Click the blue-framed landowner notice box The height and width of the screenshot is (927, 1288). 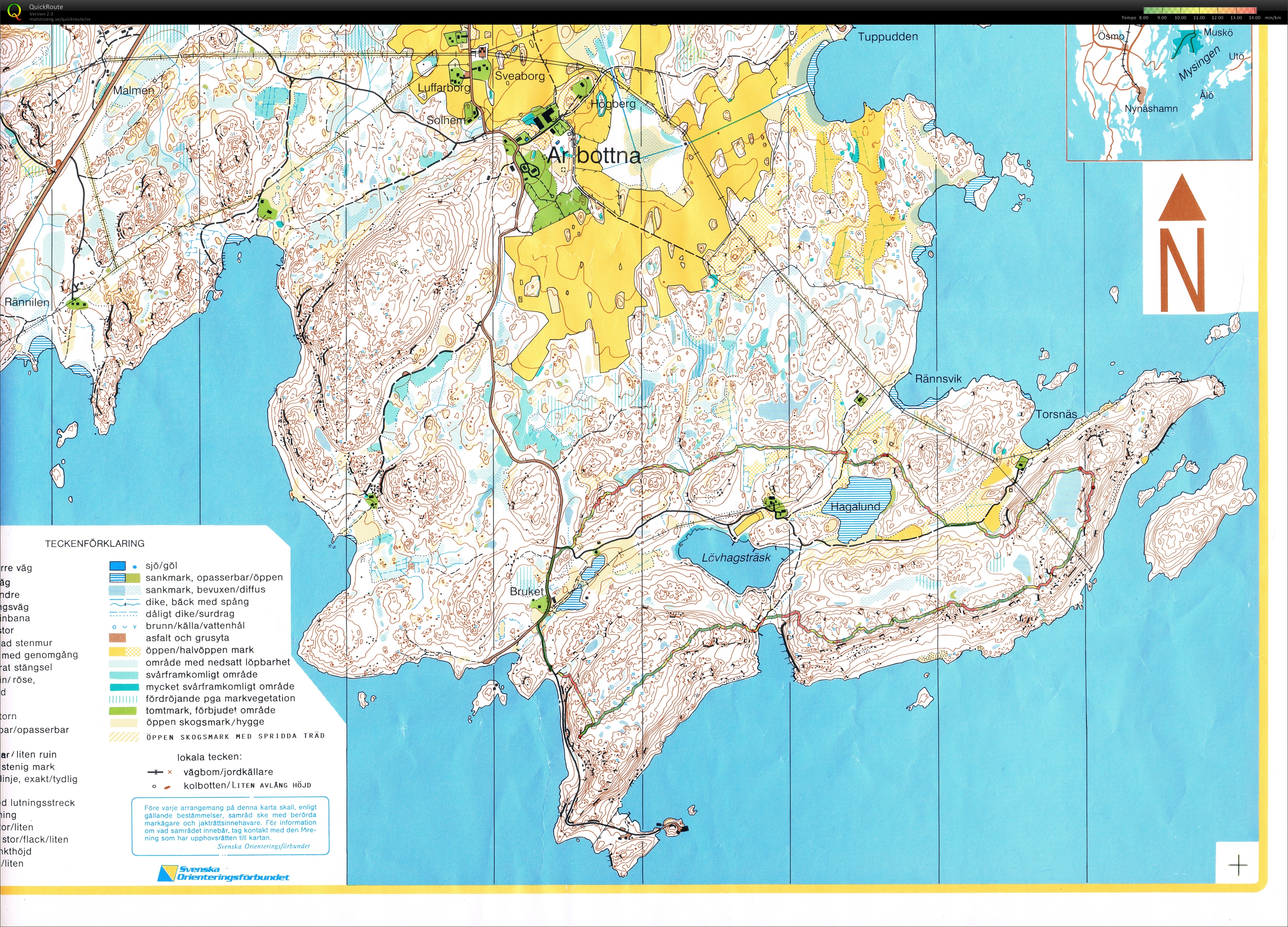231,827
